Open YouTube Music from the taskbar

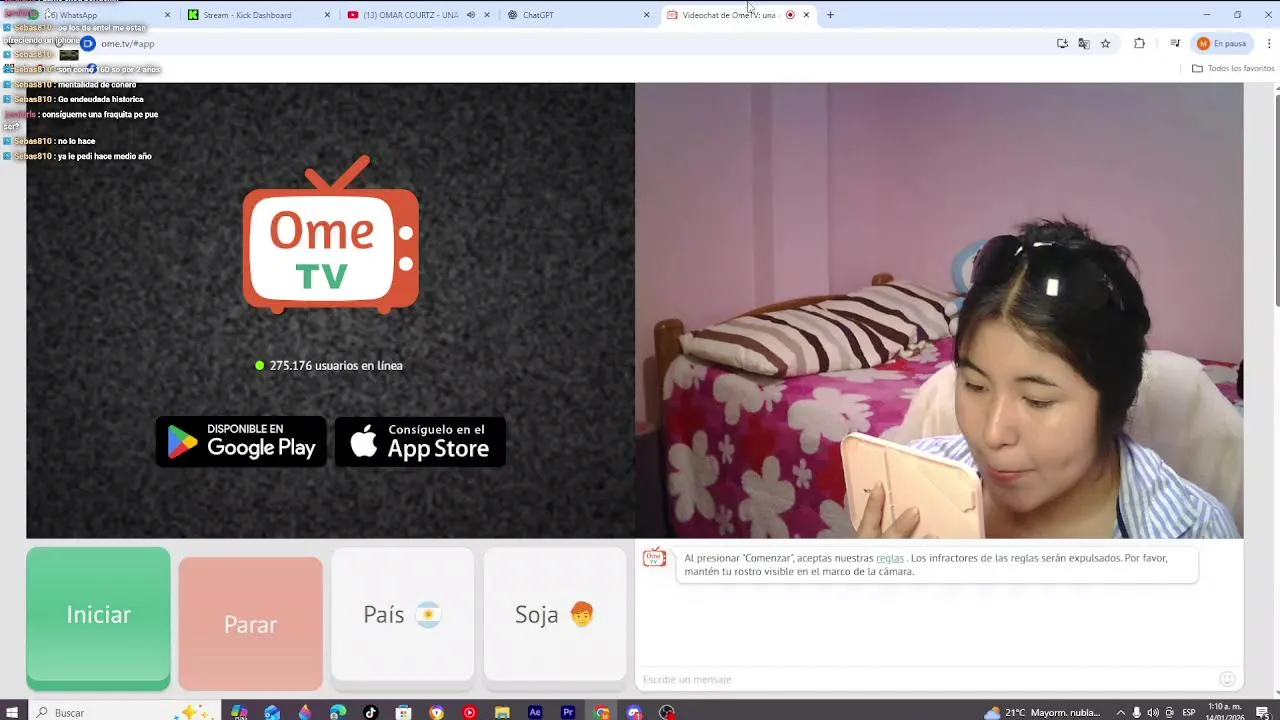pyautogui.click(x=470, y=712)
